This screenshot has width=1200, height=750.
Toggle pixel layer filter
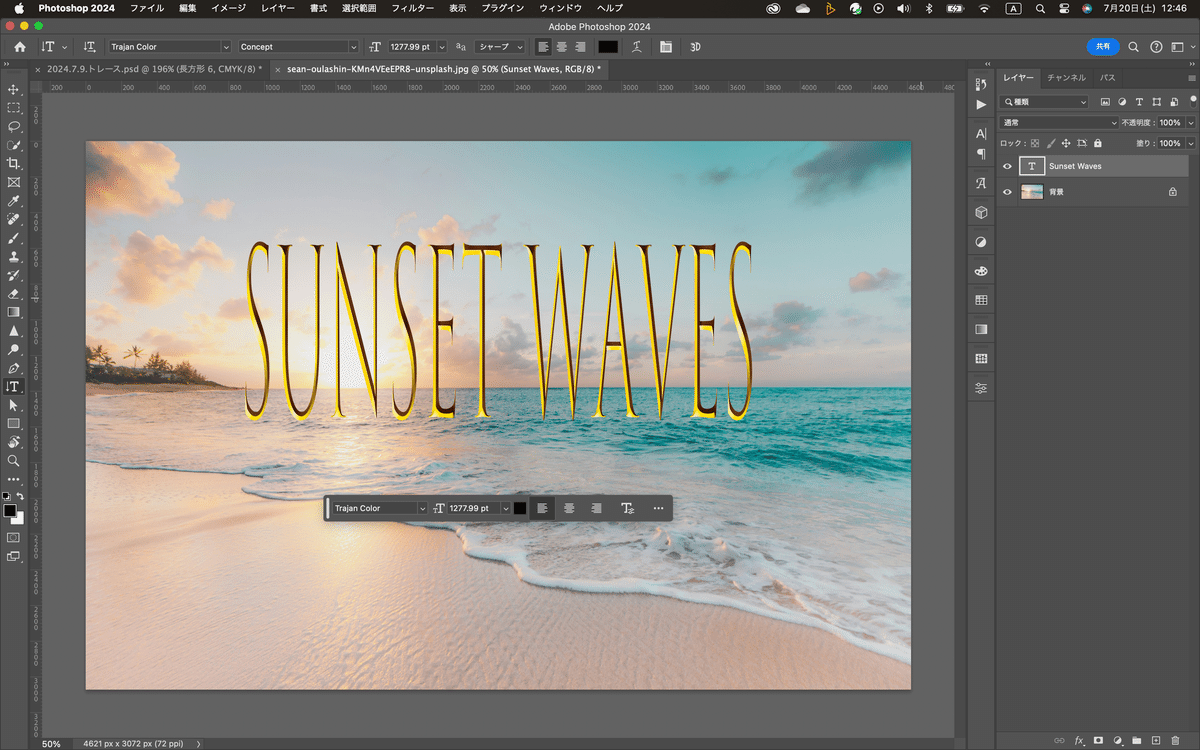click(1105, 102)
